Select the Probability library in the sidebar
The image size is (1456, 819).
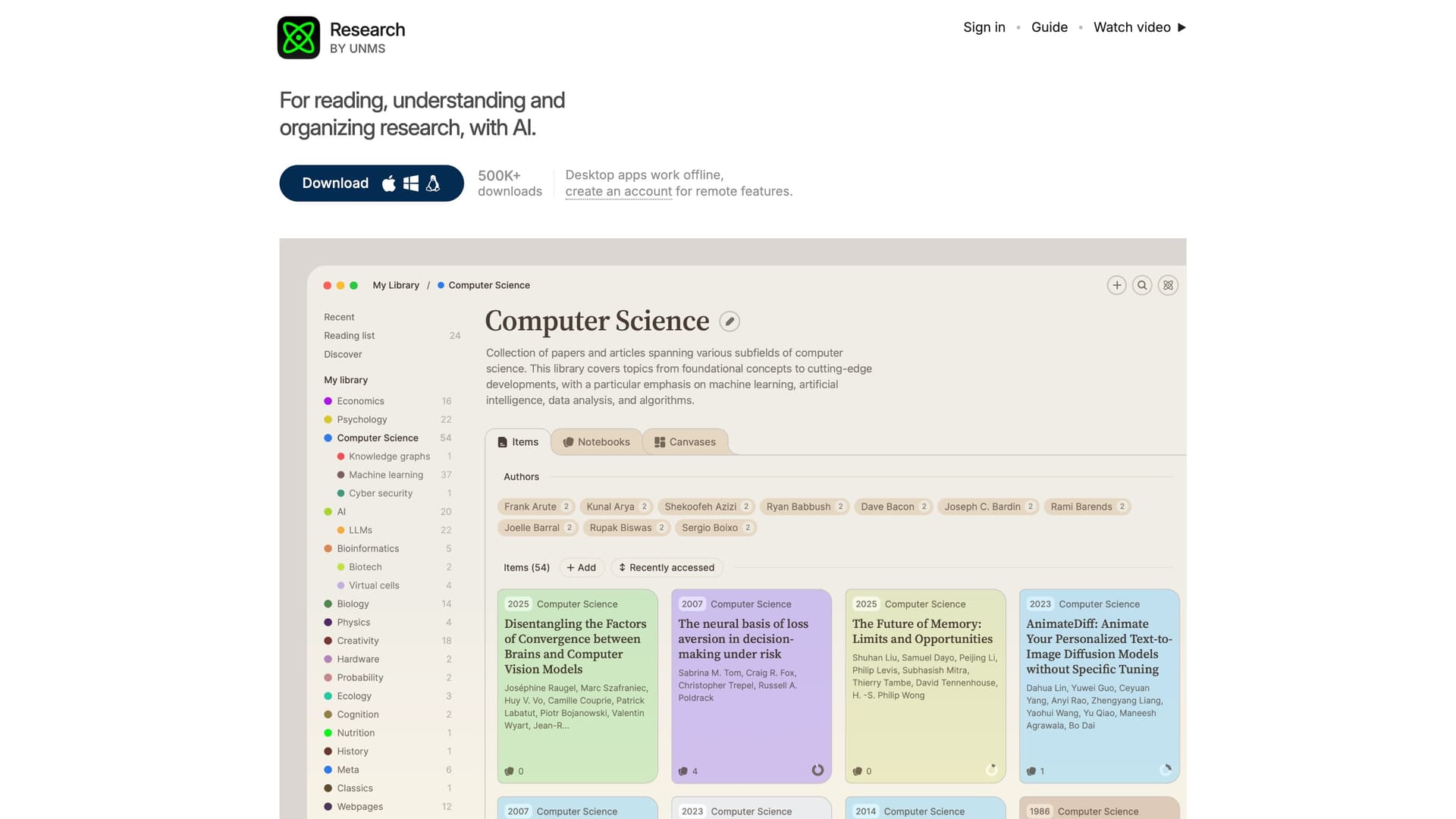pyautogui.click(x=388, y=678)
